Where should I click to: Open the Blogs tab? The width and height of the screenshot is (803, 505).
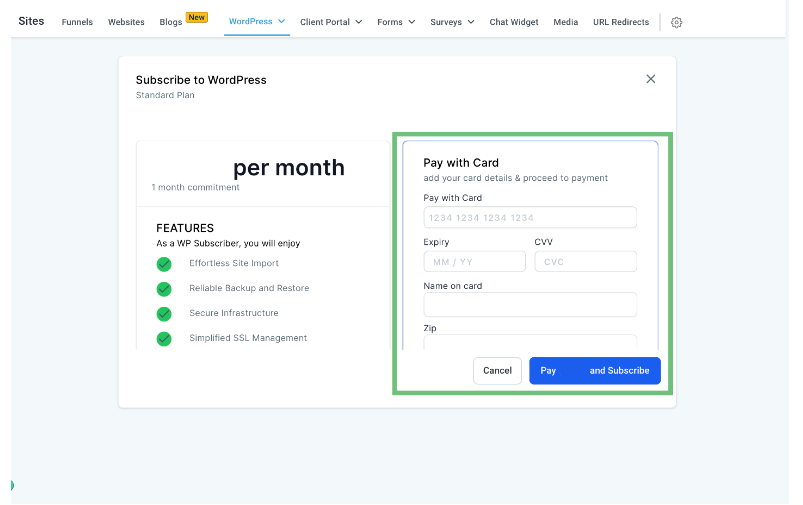click(x=171, y=22)
